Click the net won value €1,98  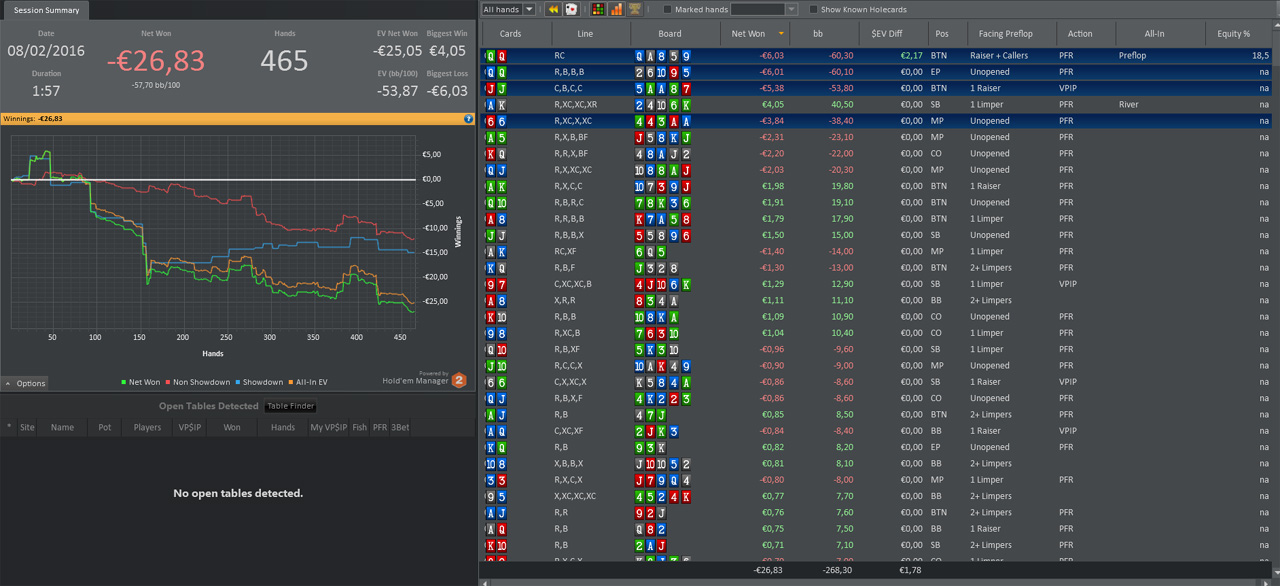773,186
